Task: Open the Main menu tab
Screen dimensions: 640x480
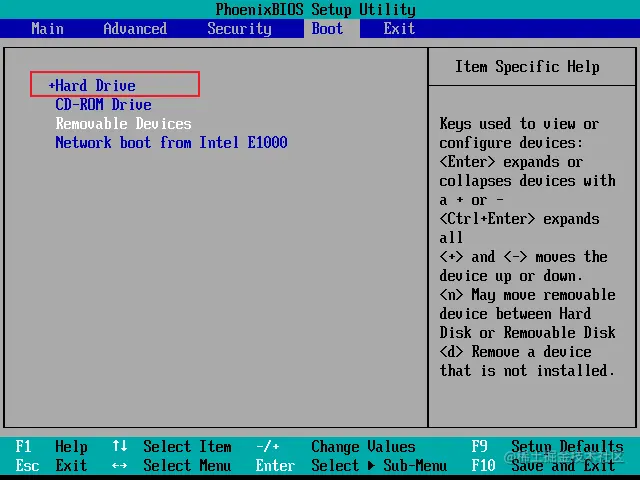Action: [x=47, y=29]
